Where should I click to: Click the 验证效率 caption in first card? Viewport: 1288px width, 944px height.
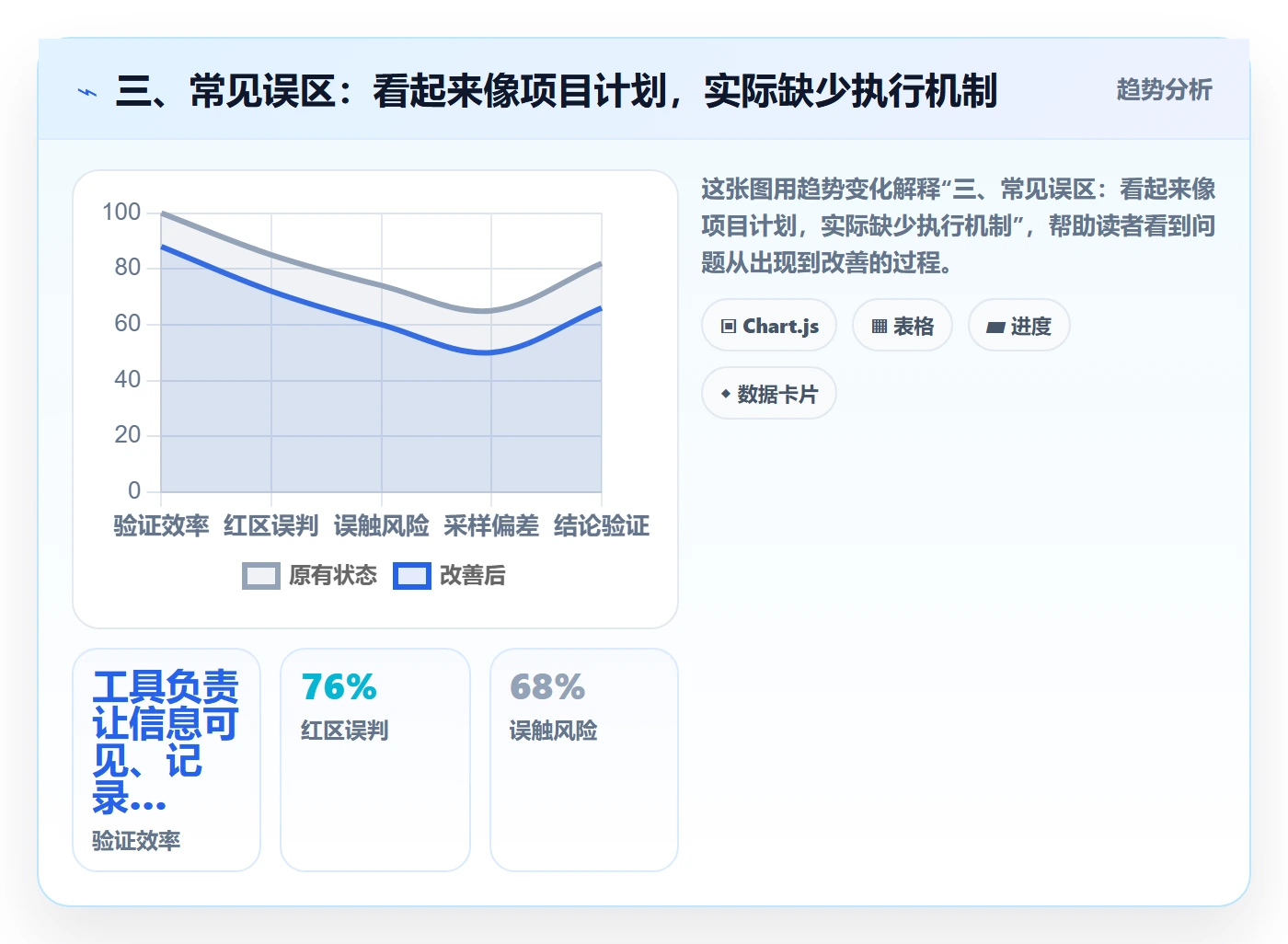coord(136,841)
